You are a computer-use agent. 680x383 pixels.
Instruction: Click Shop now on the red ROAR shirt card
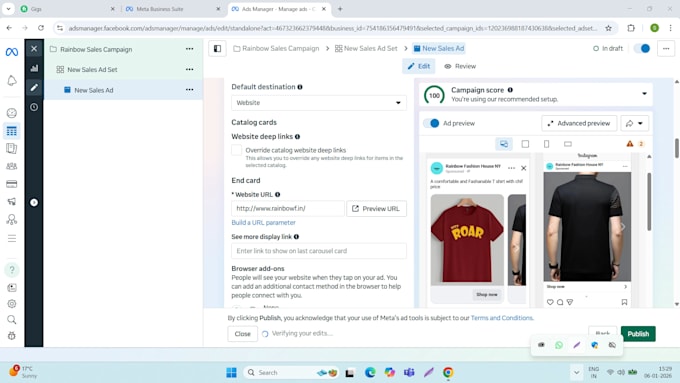[487, 295]
